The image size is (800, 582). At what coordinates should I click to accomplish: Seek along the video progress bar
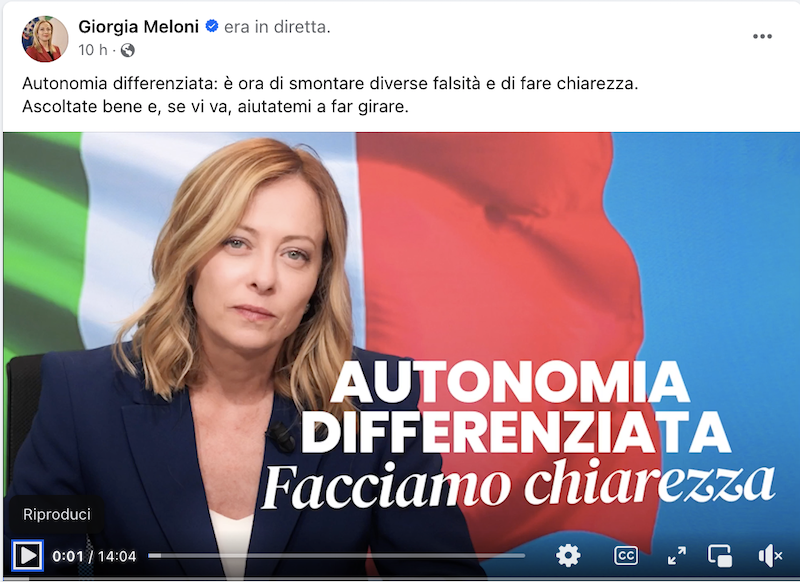click(336, 555)
